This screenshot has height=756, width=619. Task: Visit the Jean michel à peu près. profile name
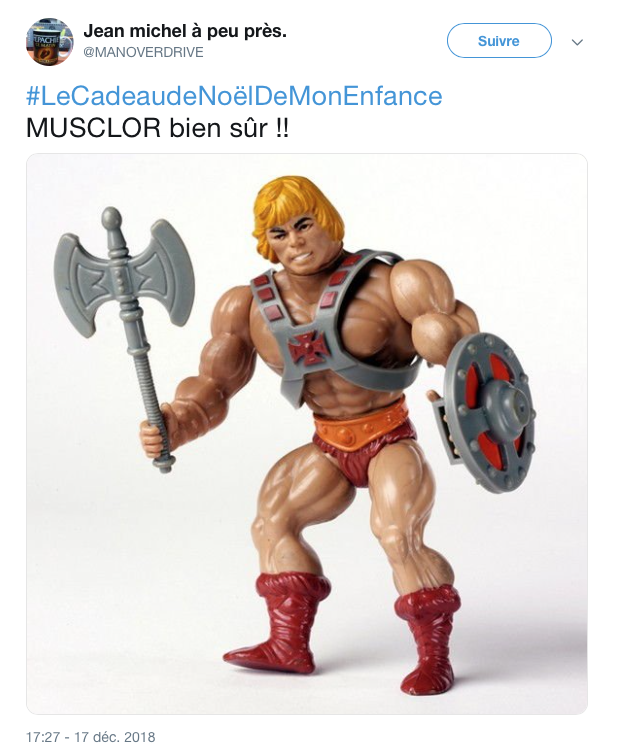(x=185, y=31)
